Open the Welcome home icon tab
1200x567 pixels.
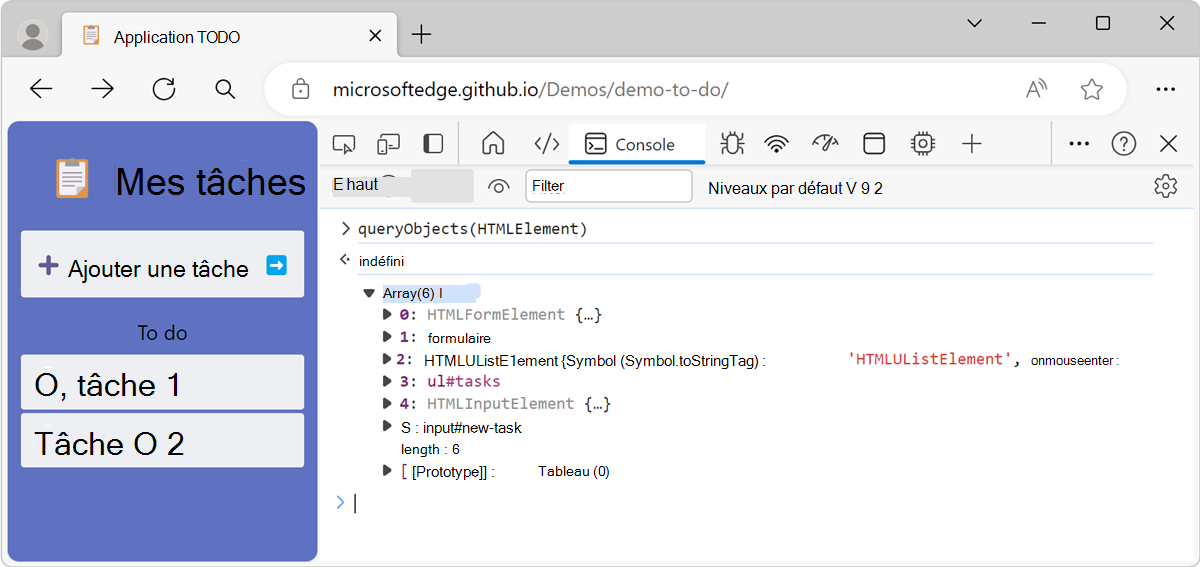coord(493,144)
